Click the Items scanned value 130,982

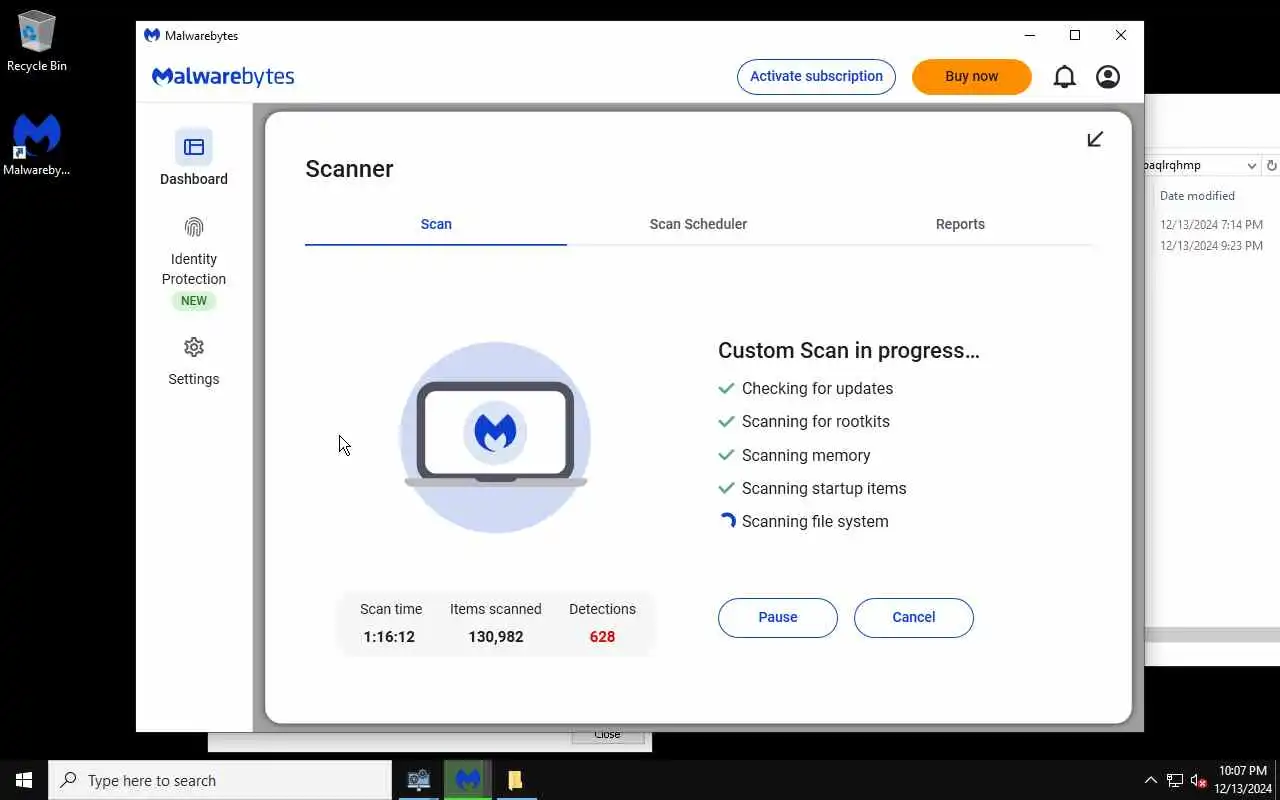[496, 637]
